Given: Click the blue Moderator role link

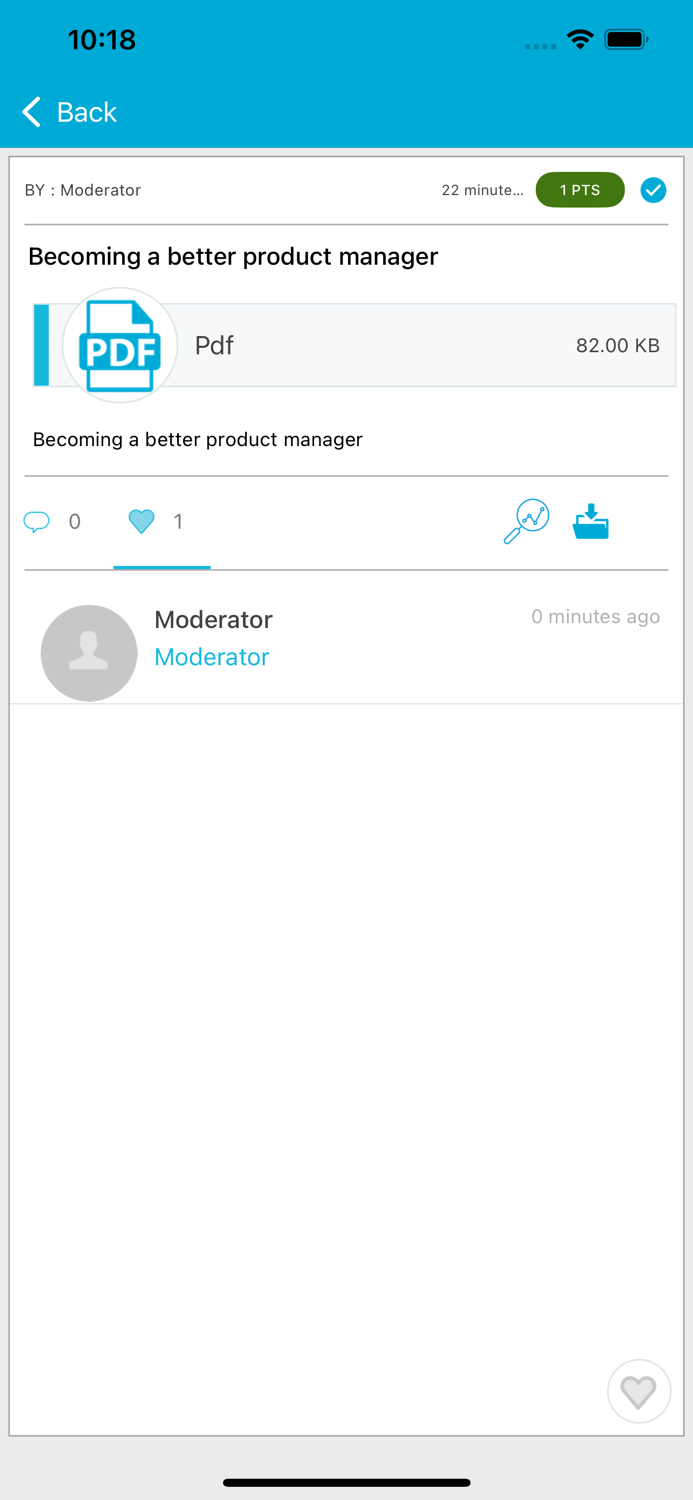Looking at the screenshot, I should point(212,657).
